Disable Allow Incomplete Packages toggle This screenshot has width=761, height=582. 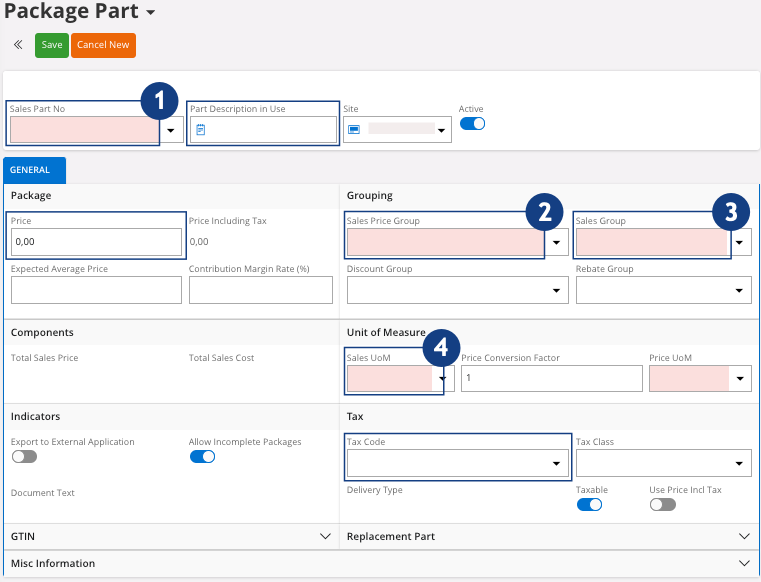point(202,457)
